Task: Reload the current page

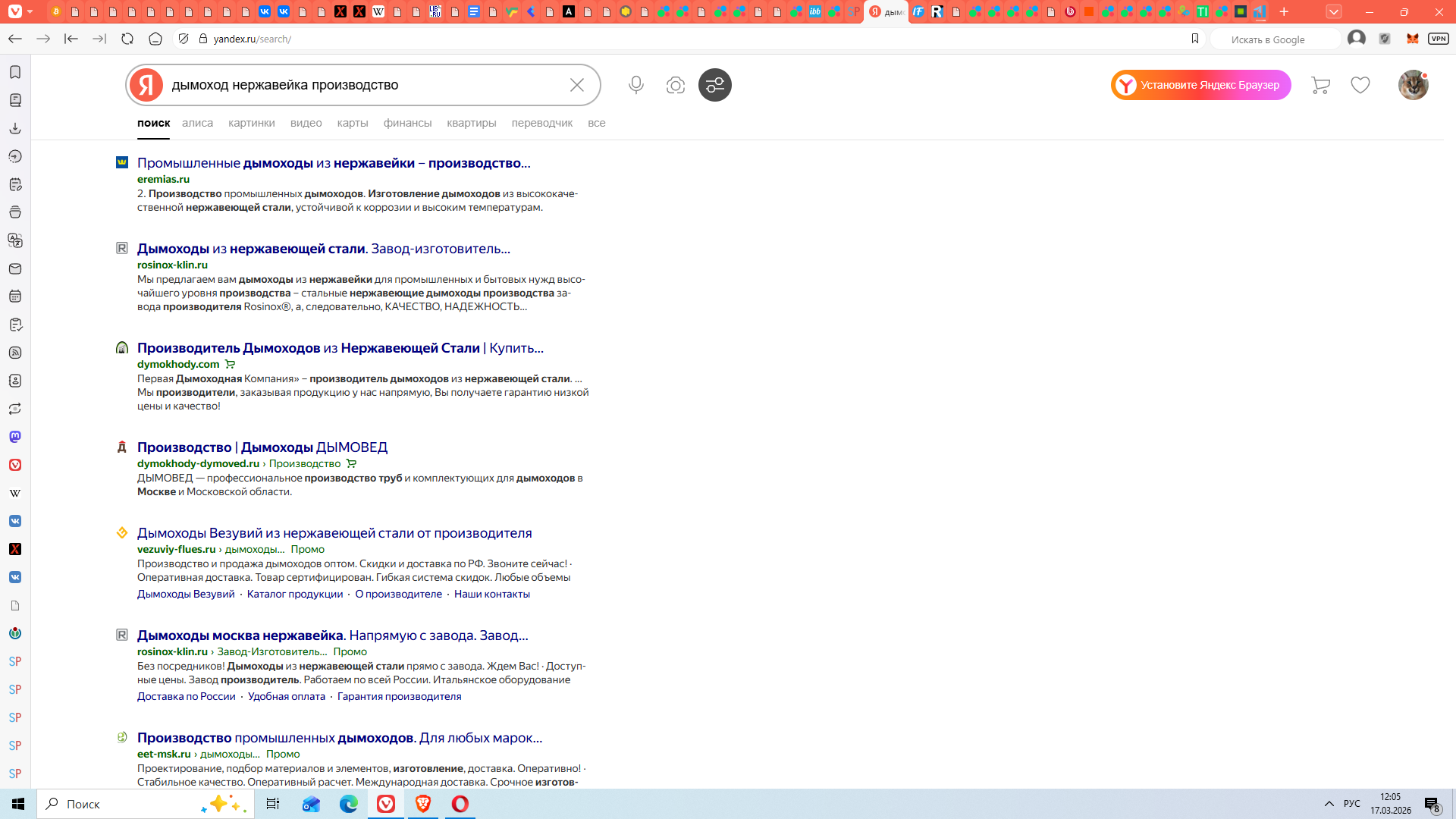Action: click(127, 39)
